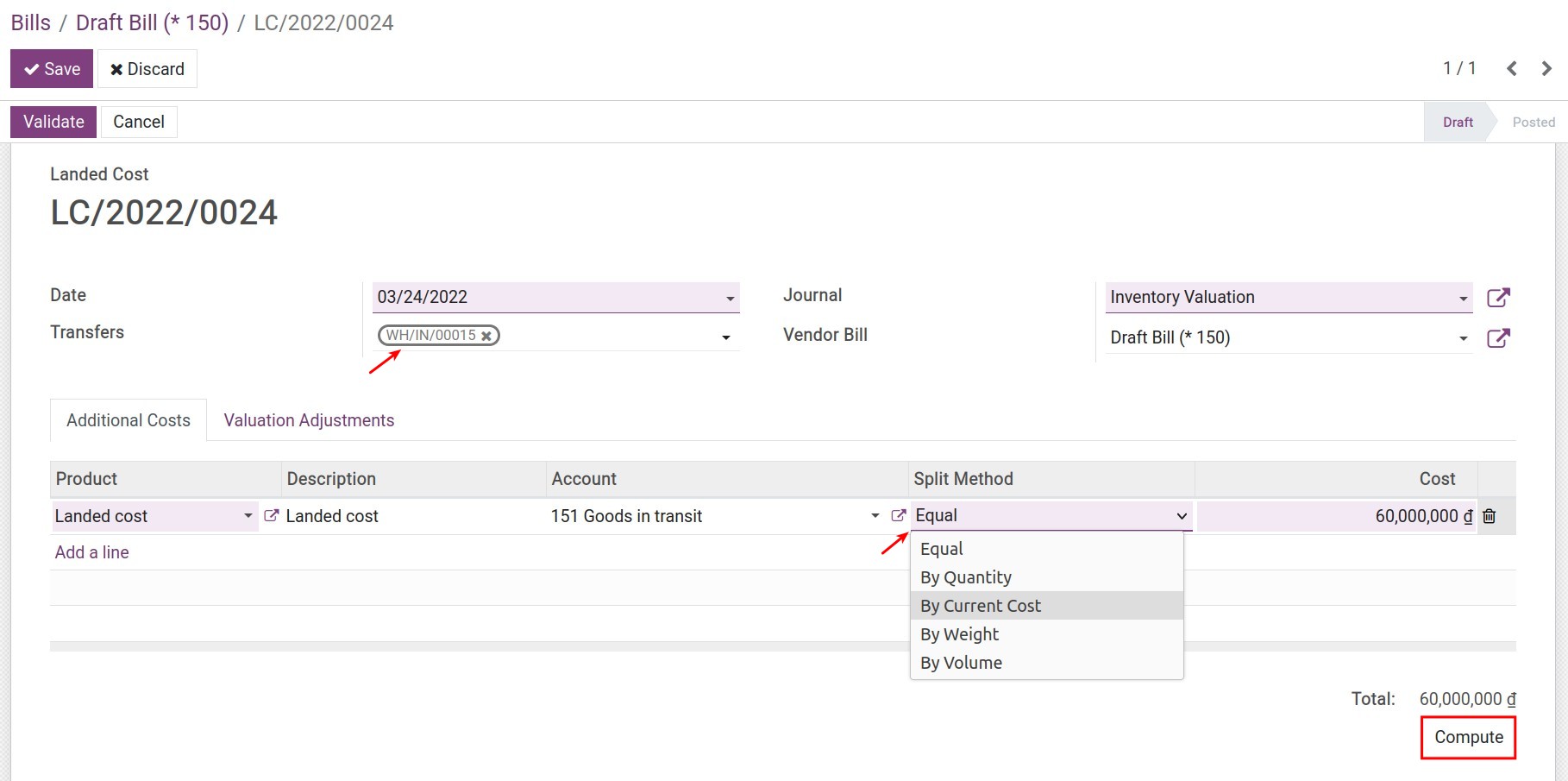Image resolution: width=1568 pixels, height=781 pixels.
Task: Expand the Transfers field dropdown
Action: [726, 337]
